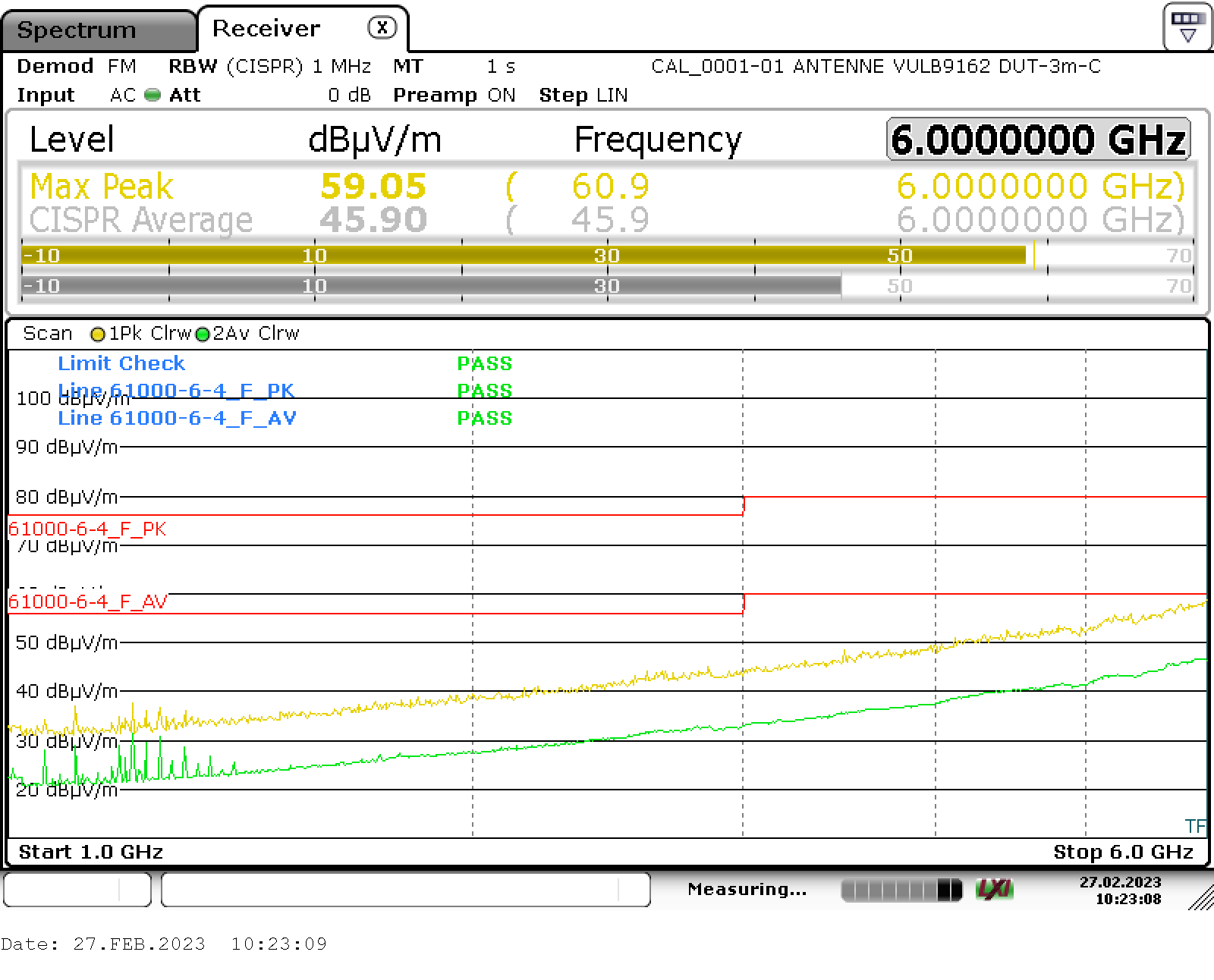
Task: Click the Scan label above the diagram
Action: pos(48,334)
